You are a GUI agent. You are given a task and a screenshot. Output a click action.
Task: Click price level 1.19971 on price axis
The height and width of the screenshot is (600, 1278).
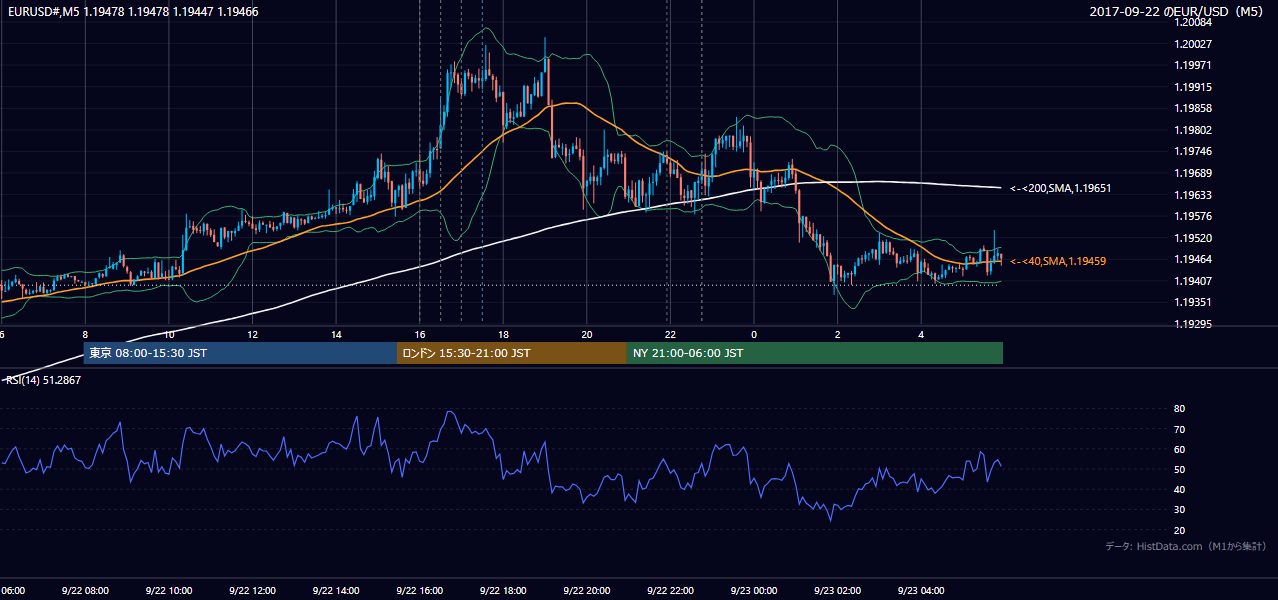[x=1194, y=65]
